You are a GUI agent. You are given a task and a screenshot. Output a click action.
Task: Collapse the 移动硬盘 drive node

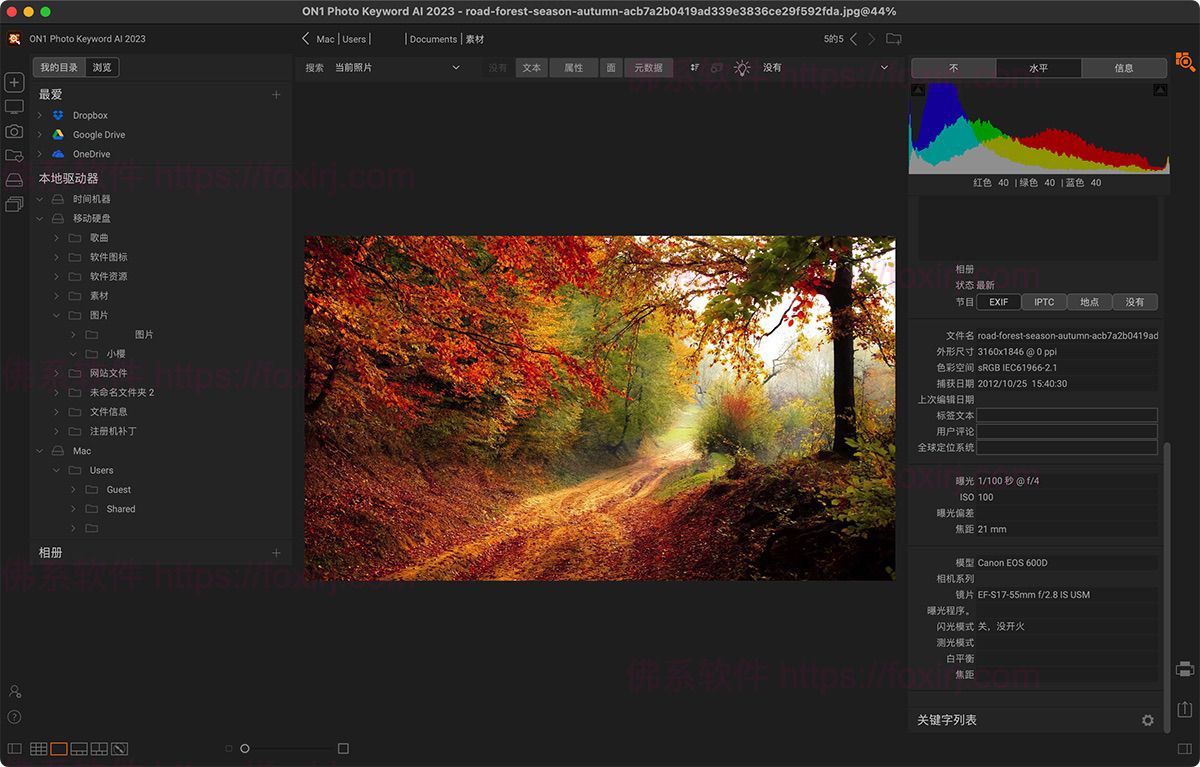pyautogui.click(x=40, y=218)
